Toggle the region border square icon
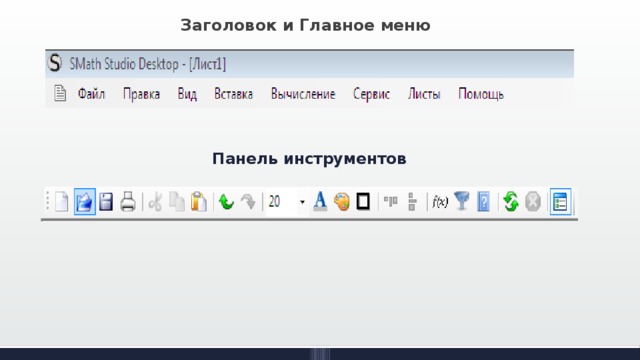The height and width of the screenshot is (360, 640). coord(363,202)
